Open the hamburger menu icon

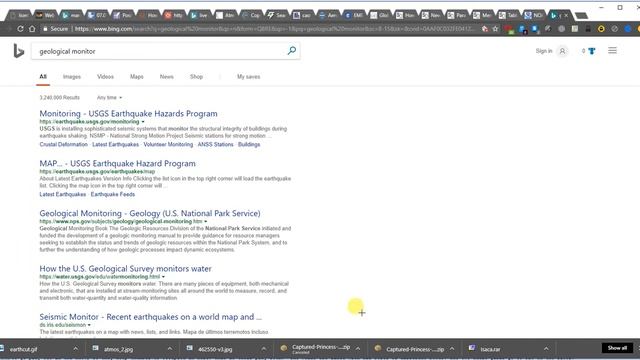pos(612,51)
